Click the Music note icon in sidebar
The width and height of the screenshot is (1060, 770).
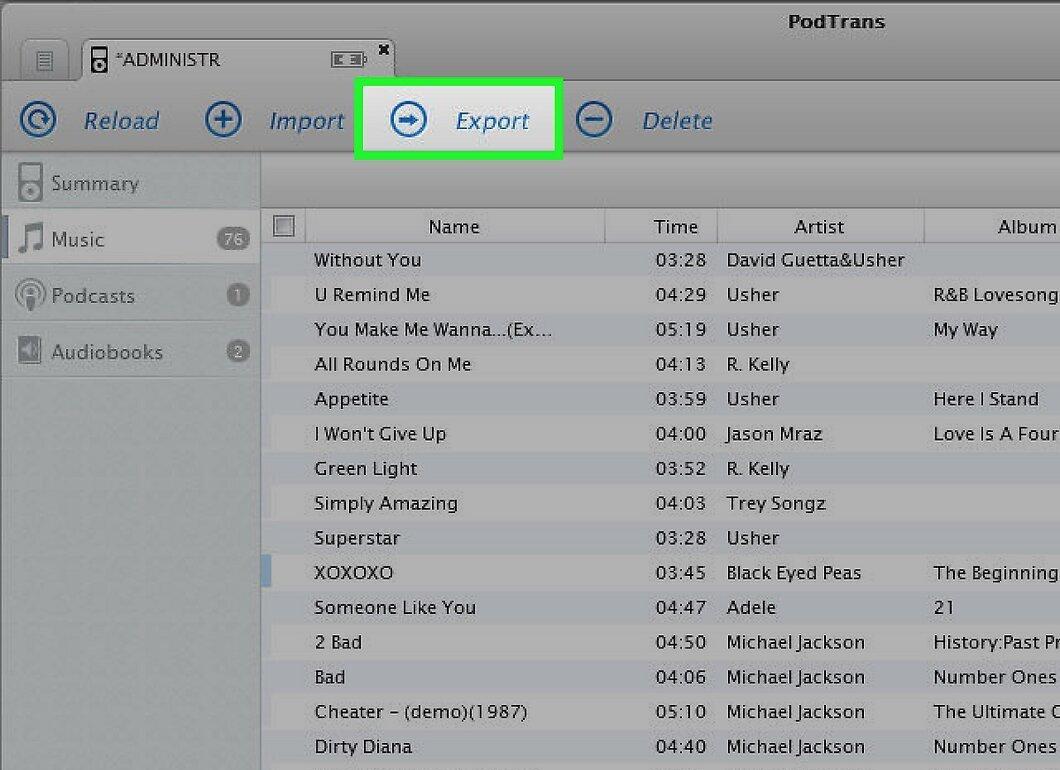click(30, 237)
